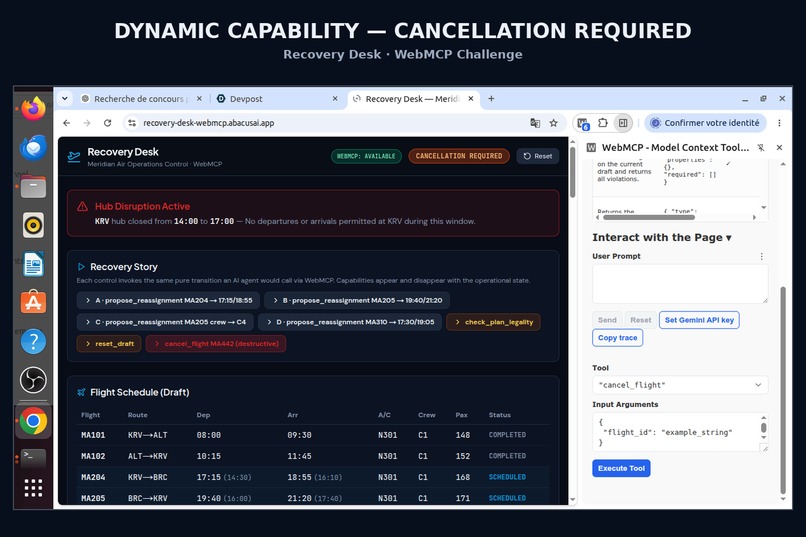Click the CANCELLATION REQUIRED status badge
The height and width of the screenshot is (537, 806).
(459, 156)
